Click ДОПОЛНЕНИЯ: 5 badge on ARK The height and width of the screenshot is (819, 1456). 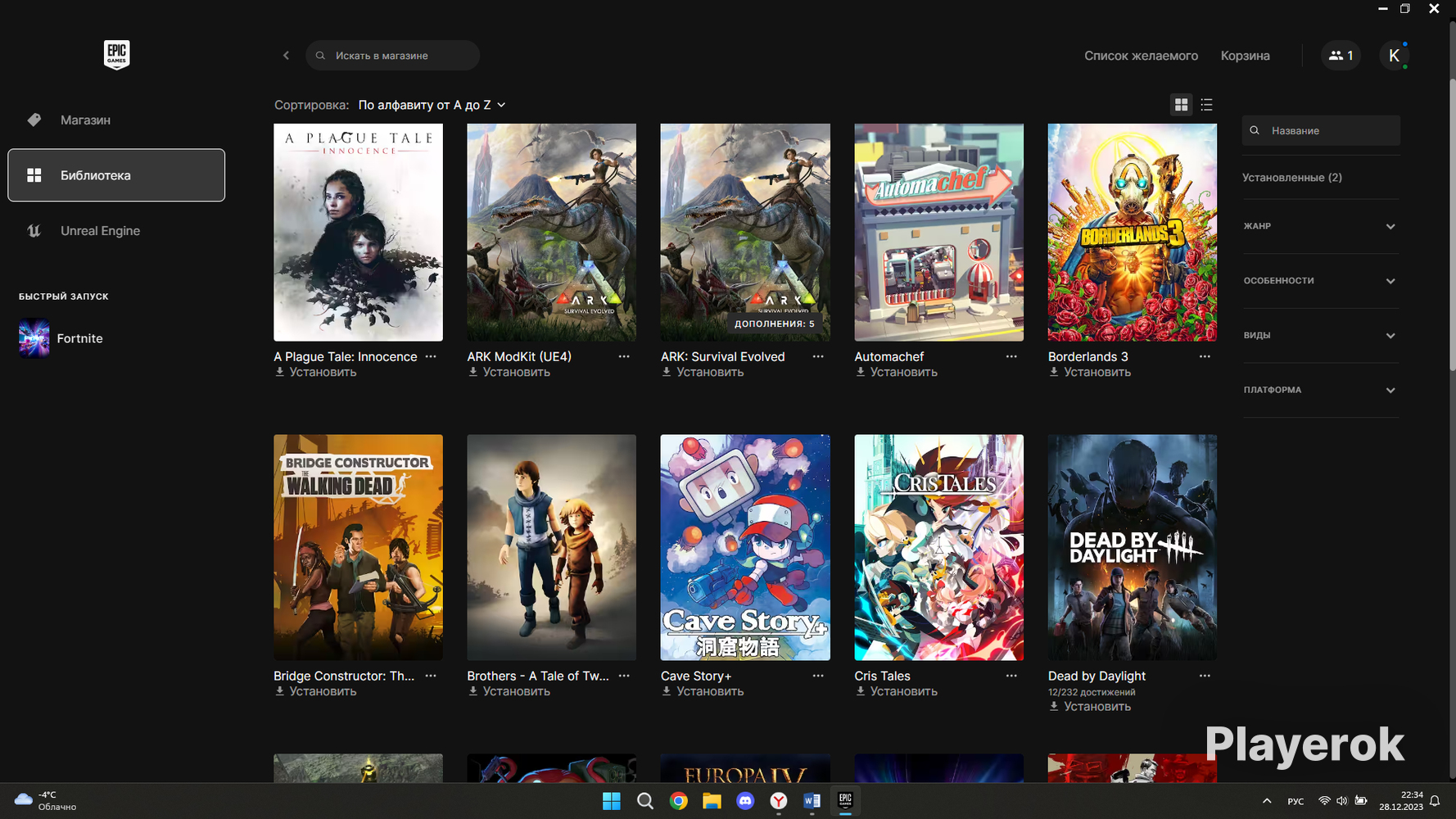[x=775, y=324]
